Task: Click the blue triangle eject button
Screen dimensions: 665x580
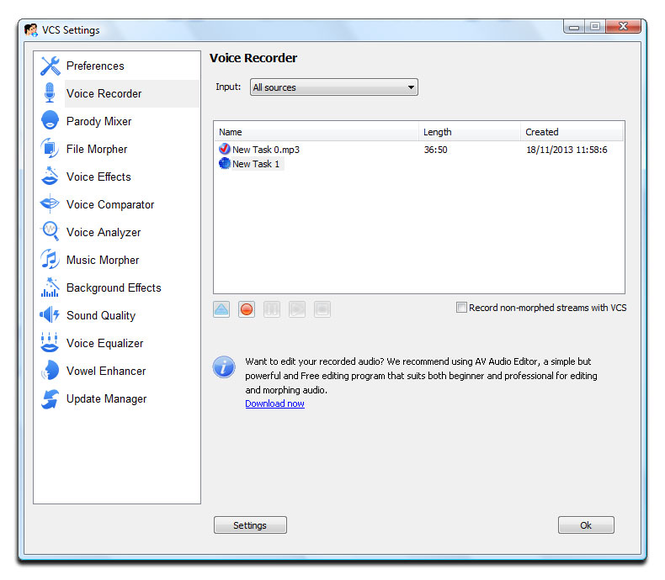Action: (221, 309)
